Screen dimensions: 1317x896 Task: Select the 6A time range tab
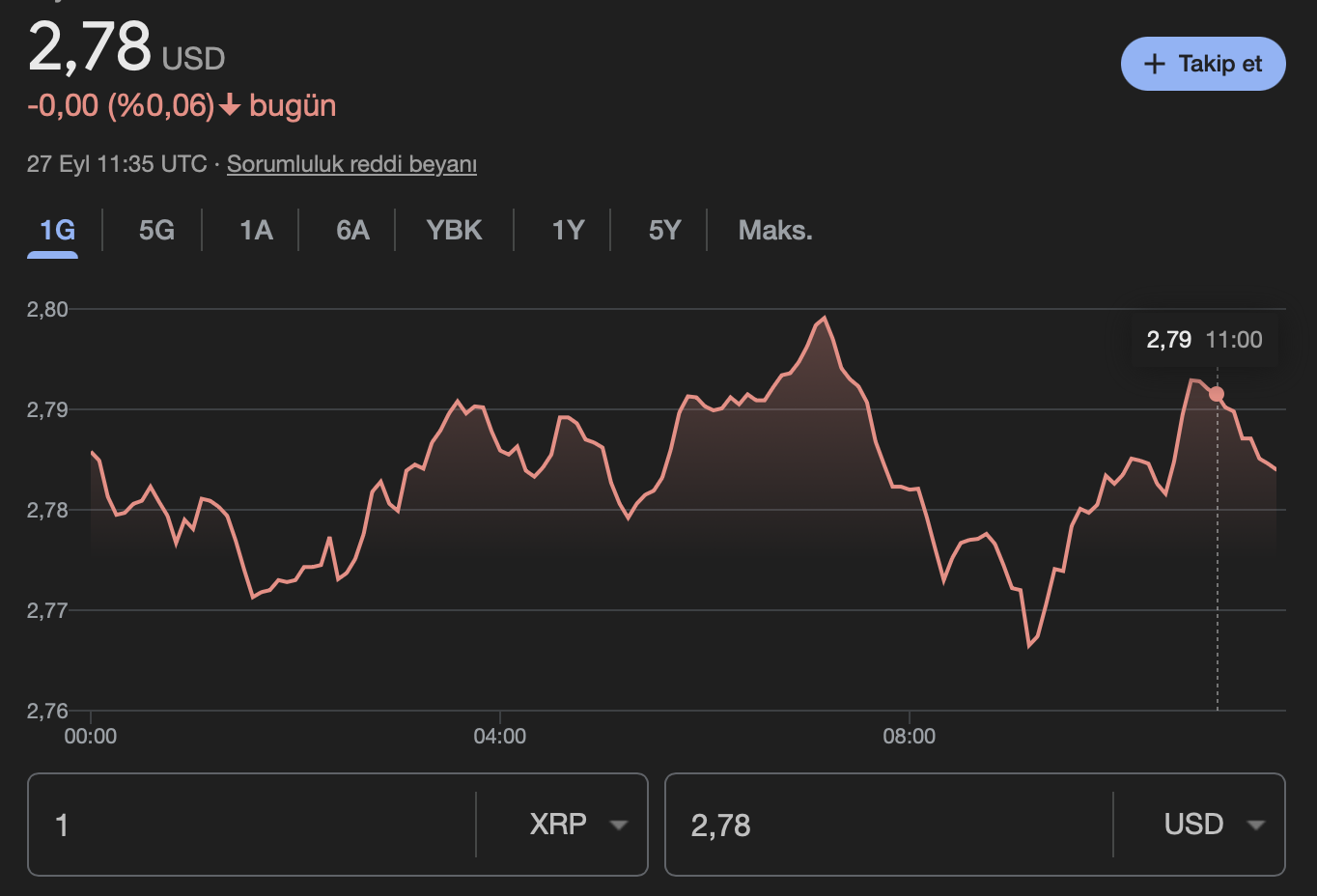pyautogui.click(x=352, y=230)
